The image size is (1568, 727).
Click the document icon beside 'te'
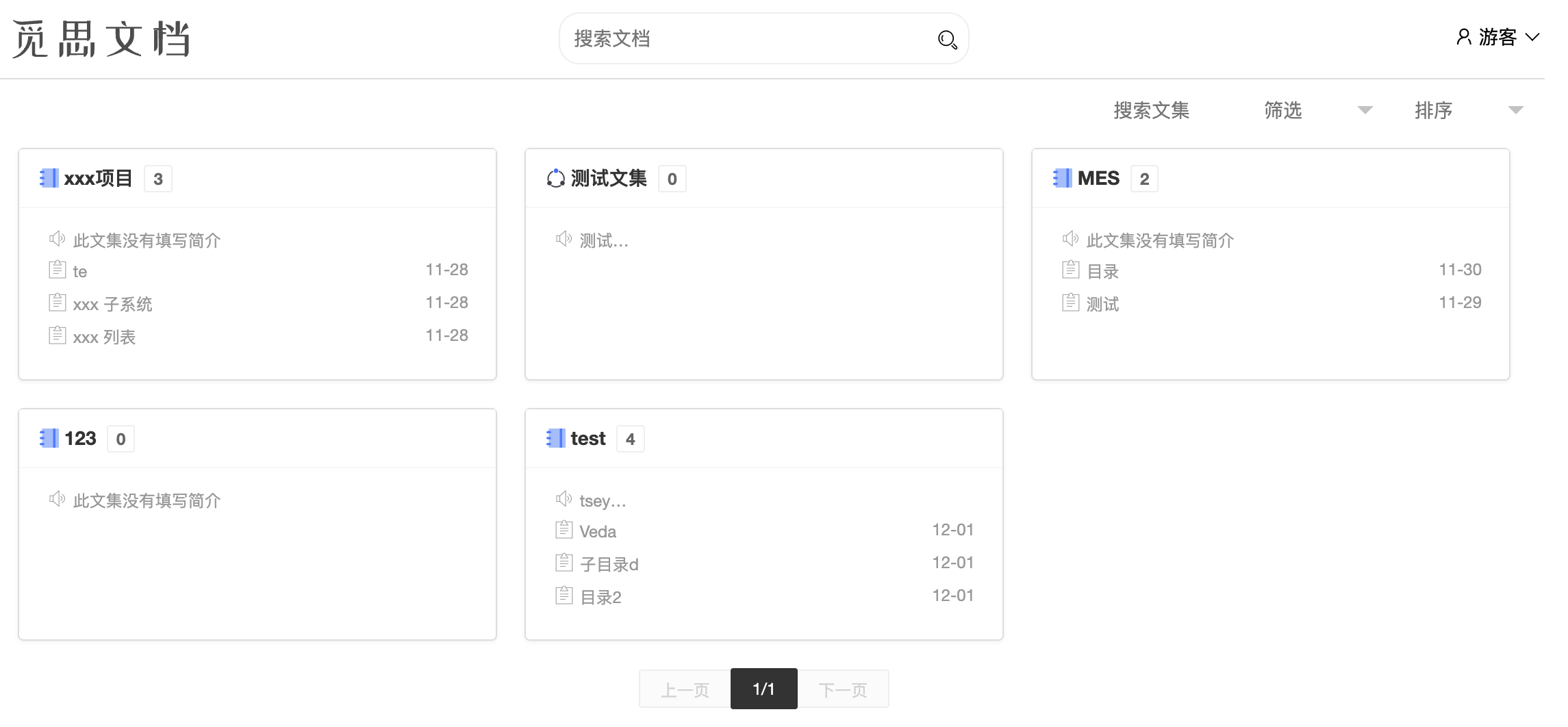(x=58, y=268)
